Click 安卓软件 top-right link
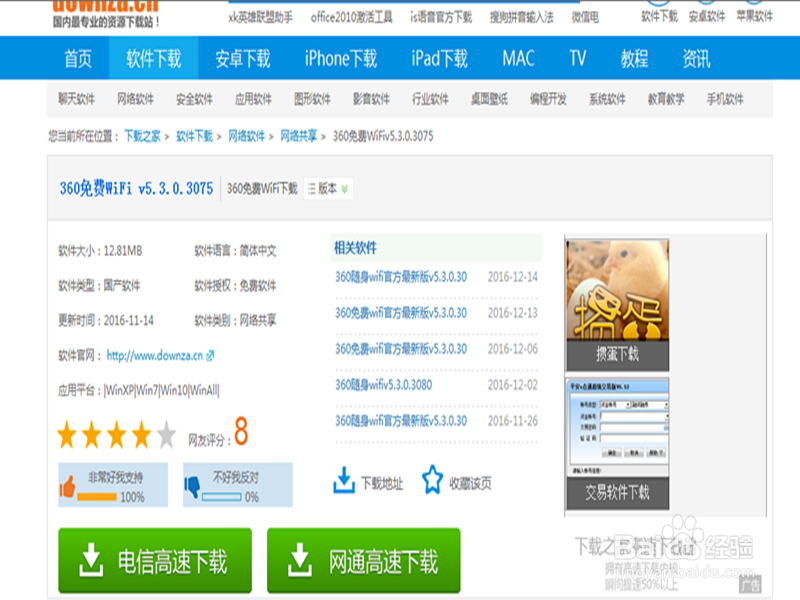Viewport: 800px width, 600px height. [x=707, y=16]
